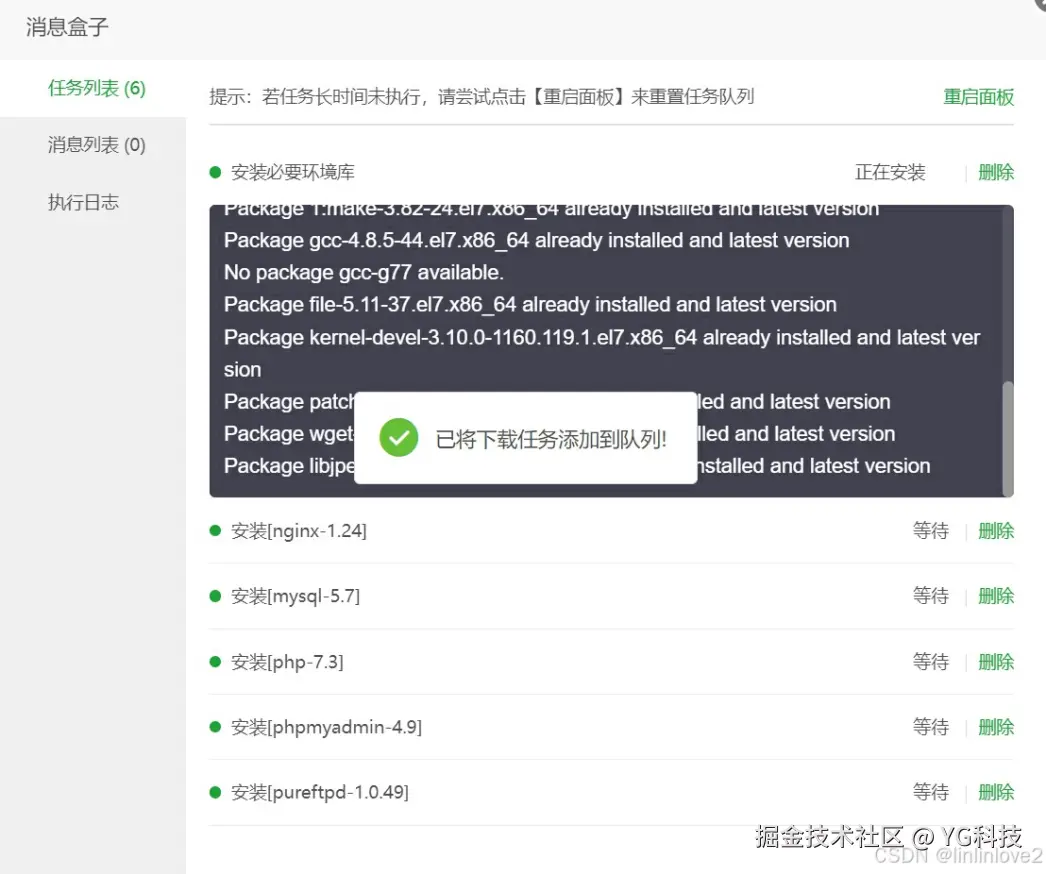Click the 等待 status of nginx-1.24

coord(931,531)
